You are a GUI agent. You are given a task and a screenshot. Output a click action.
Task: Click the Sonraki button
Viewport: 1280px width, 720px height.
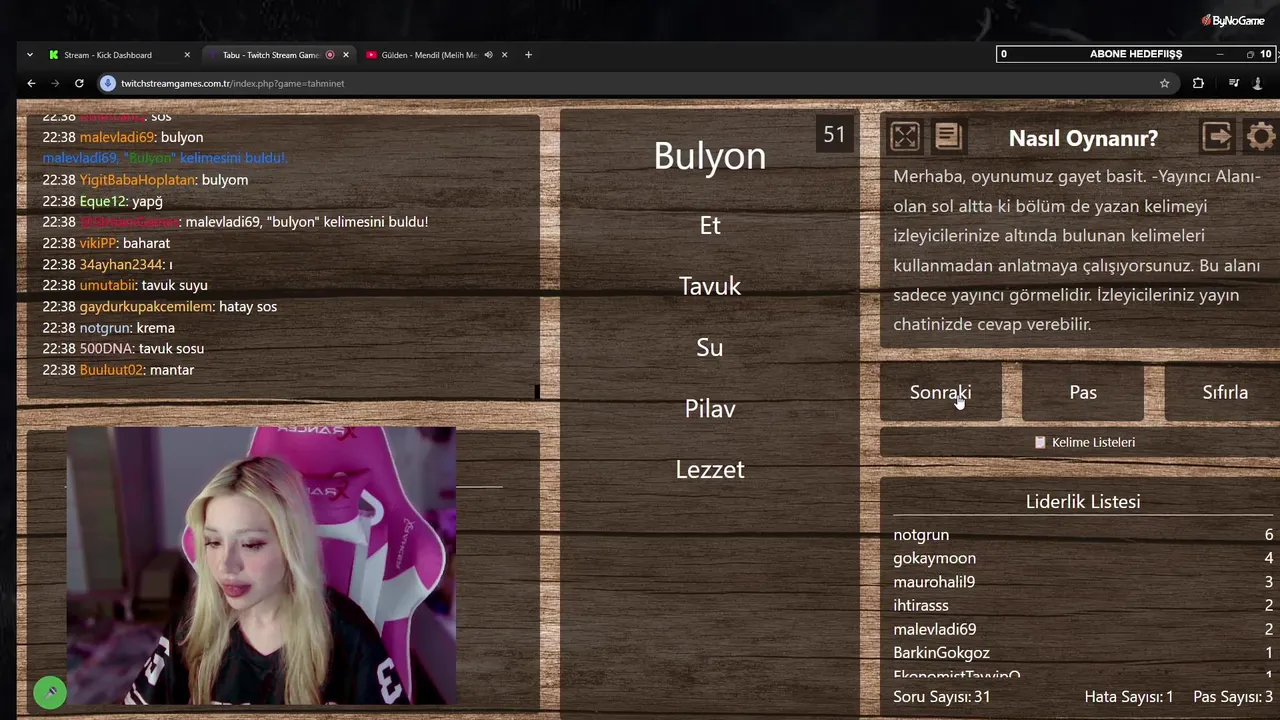point(940,392)
